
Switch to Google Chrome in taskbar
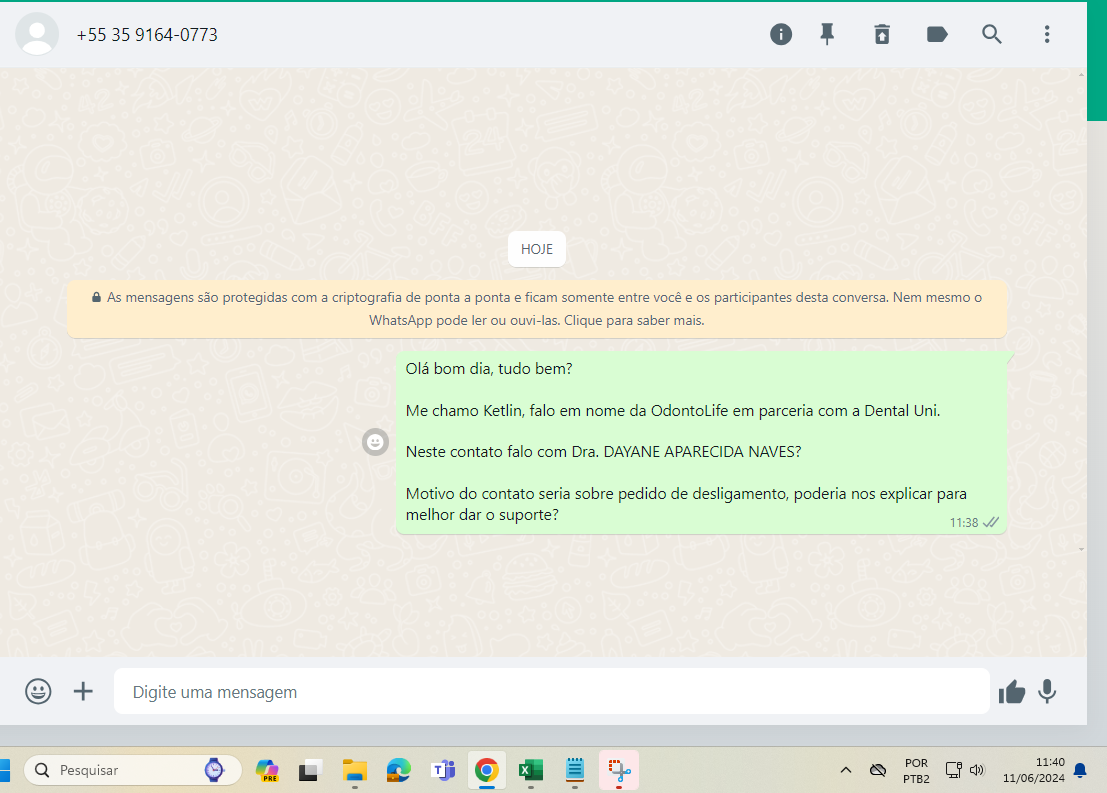(486, 770)
